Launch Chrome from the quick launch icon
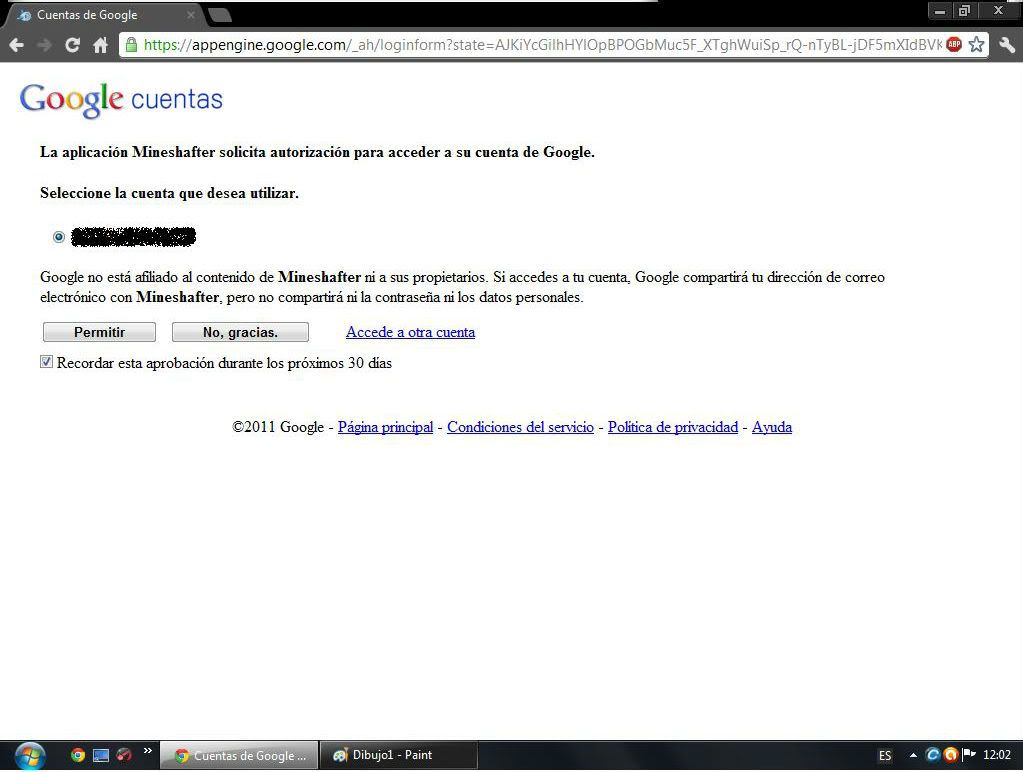 coord(78,755)
